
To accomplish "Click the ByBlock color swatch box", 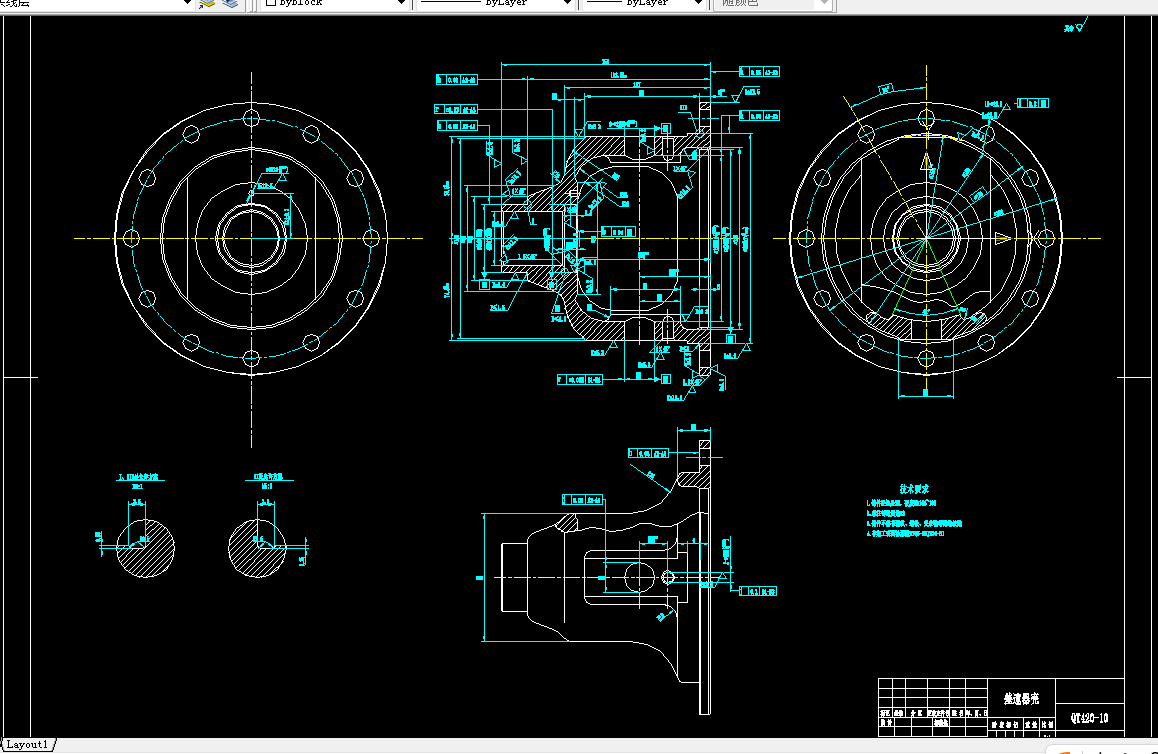I will (x=270, y=2).
